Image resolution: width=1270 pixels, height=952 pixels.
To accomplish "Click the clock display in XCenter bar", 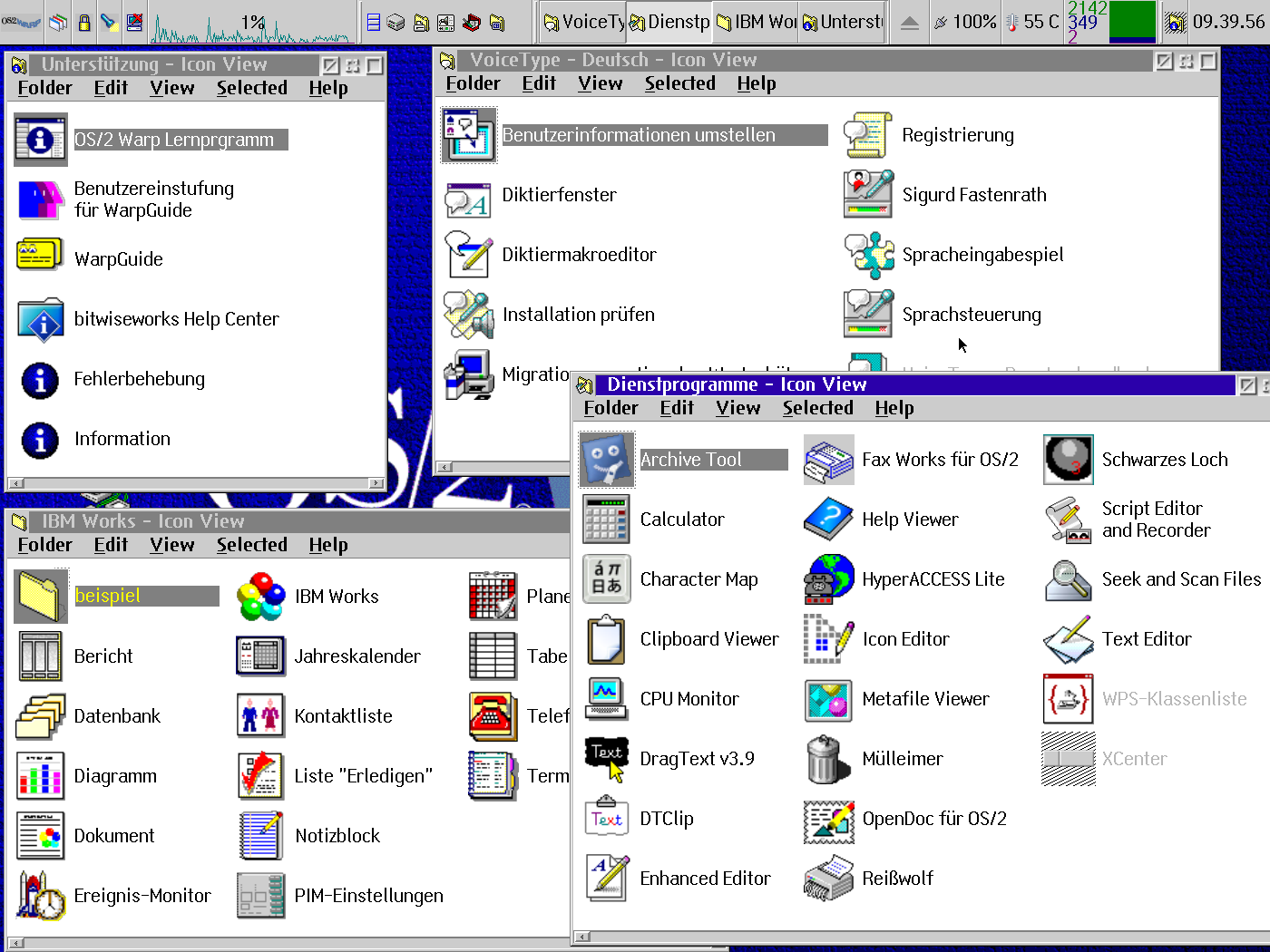I will pos(1228,22).
